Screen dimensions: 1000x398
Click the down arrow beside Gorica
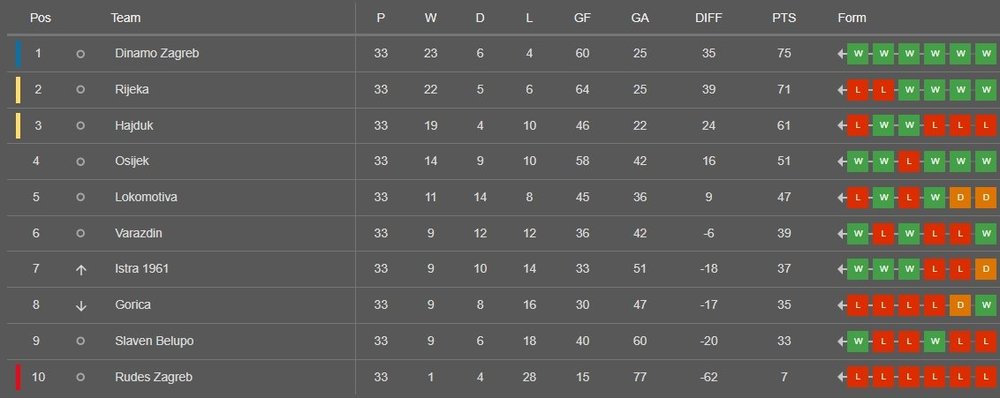tap(80, 306)
